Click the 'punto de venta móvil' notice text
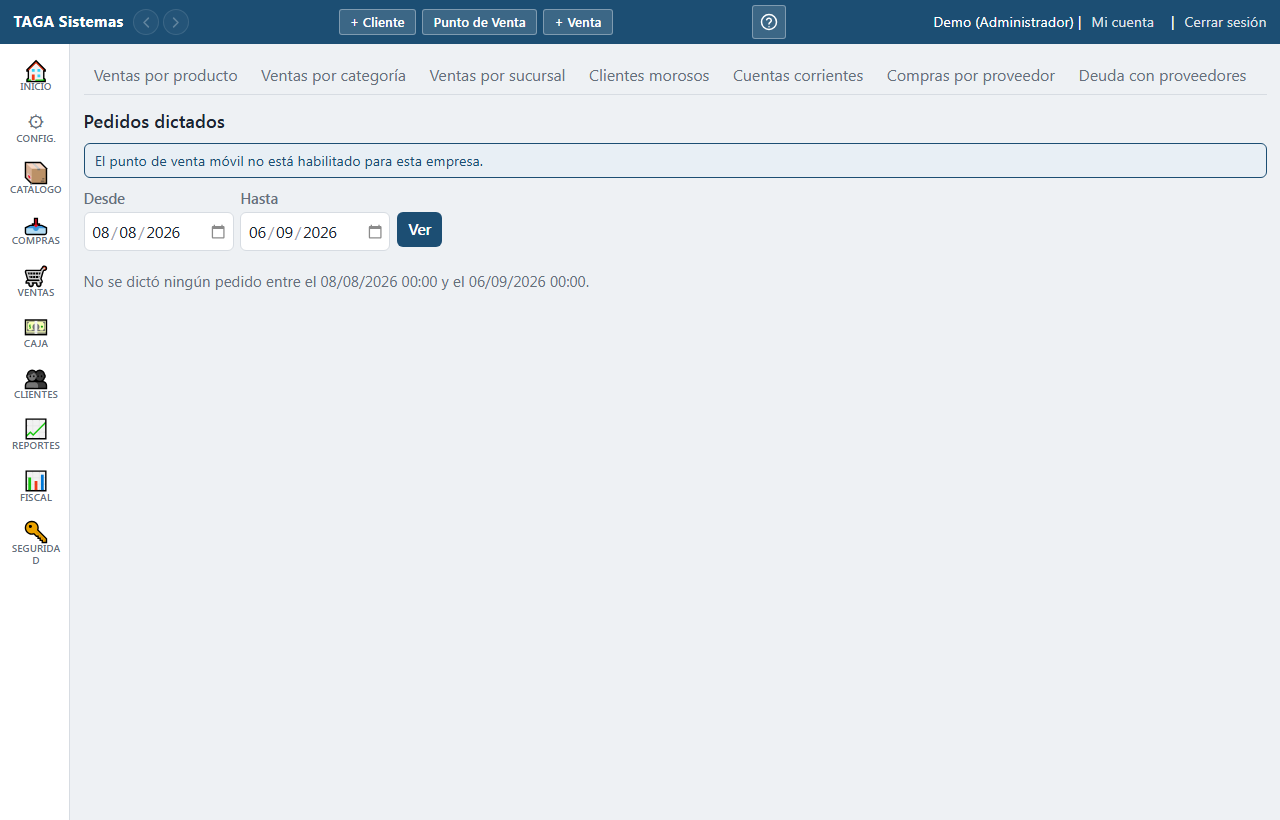The image size is (1280, 820). tap(289, 161)
